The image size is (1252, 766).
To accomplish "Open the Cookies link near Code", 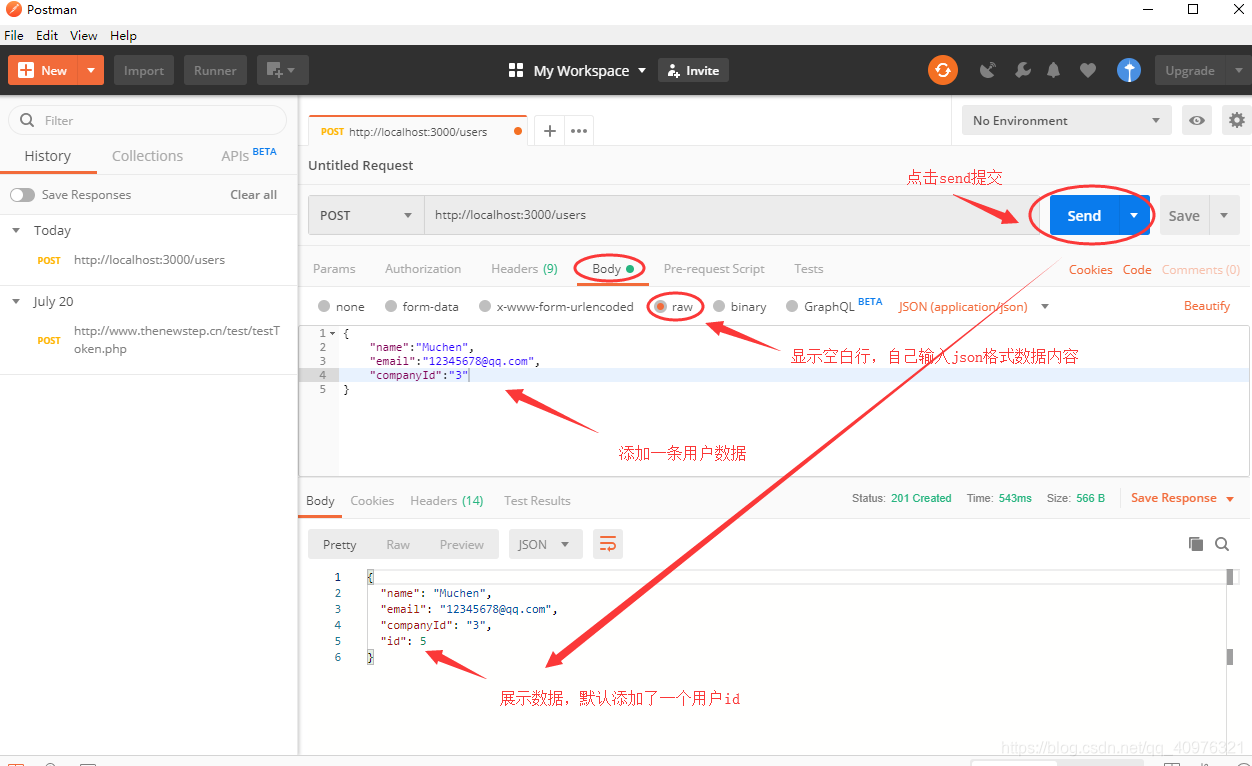I will (1091, 269).
